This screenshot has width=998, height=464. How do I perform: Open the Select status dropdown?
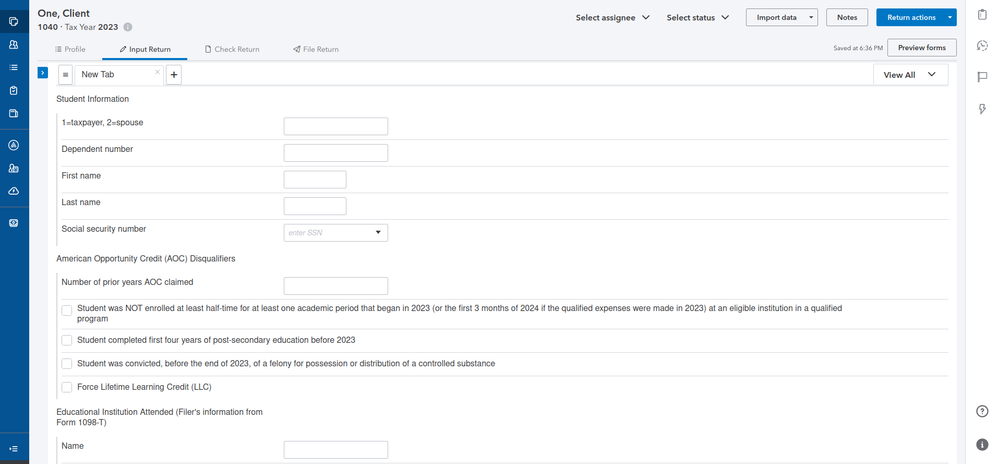pos(698,18)
